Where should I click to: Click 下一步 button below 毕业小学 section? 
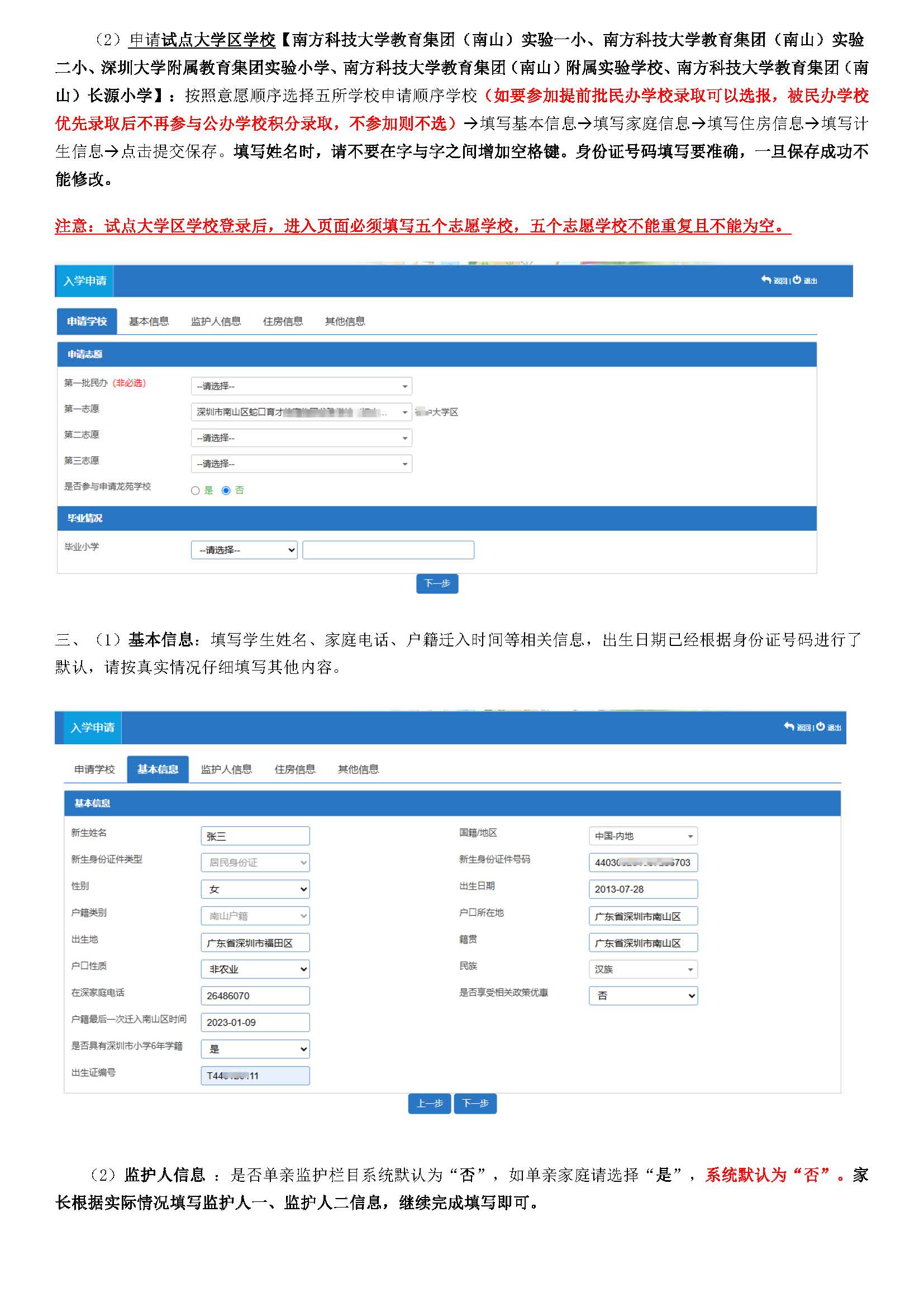437,583
